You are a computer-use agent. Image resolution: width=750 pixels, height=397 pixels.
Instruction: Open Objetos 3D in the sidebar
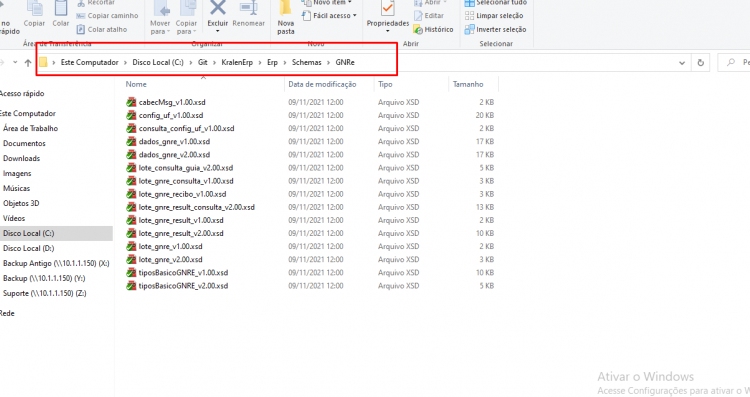coord(21,203)
